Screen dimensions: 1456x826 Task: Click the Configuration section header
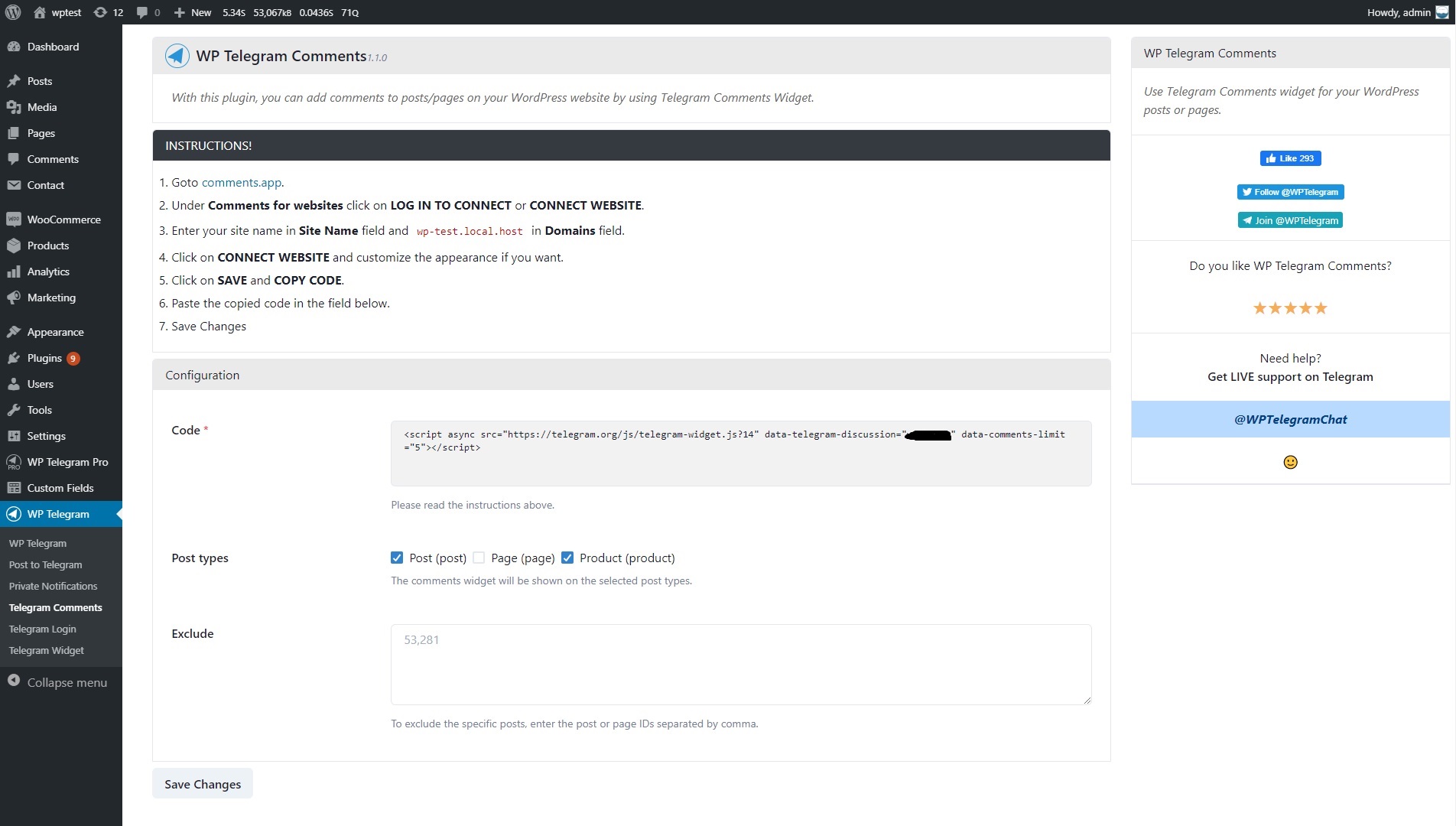point(631,375)
